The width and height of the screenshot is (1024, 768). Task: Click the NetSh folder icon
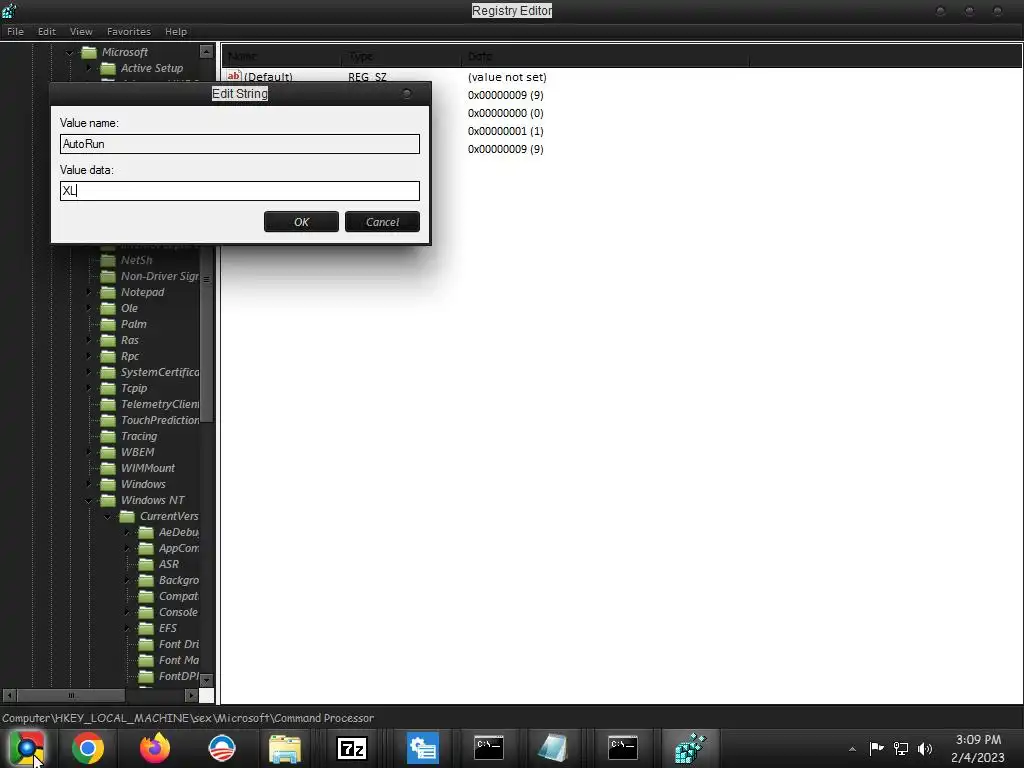click(x=108, y=260)
